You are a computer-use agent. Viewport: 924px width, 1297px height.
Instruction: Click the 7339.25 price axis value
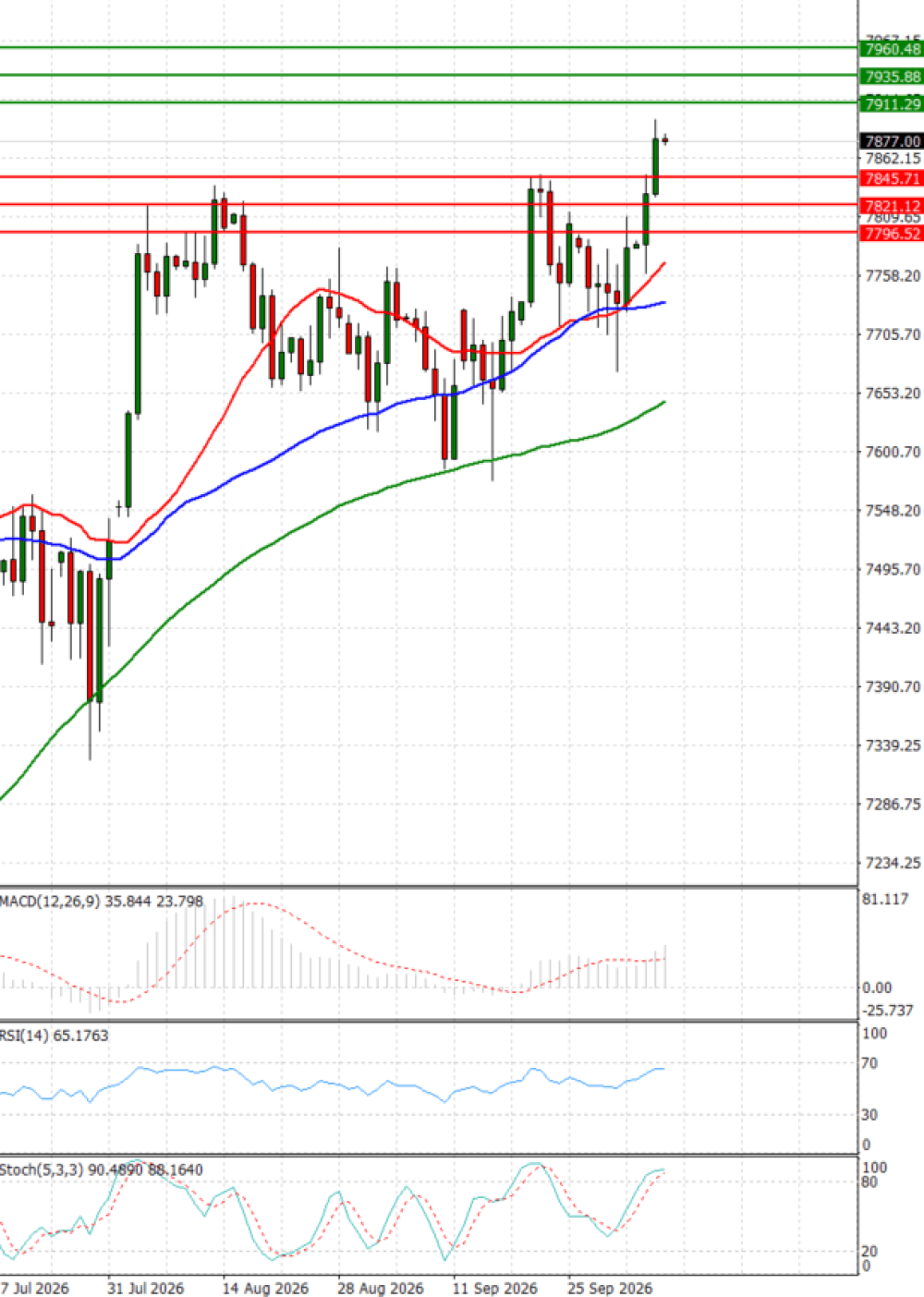pos(893,745)
